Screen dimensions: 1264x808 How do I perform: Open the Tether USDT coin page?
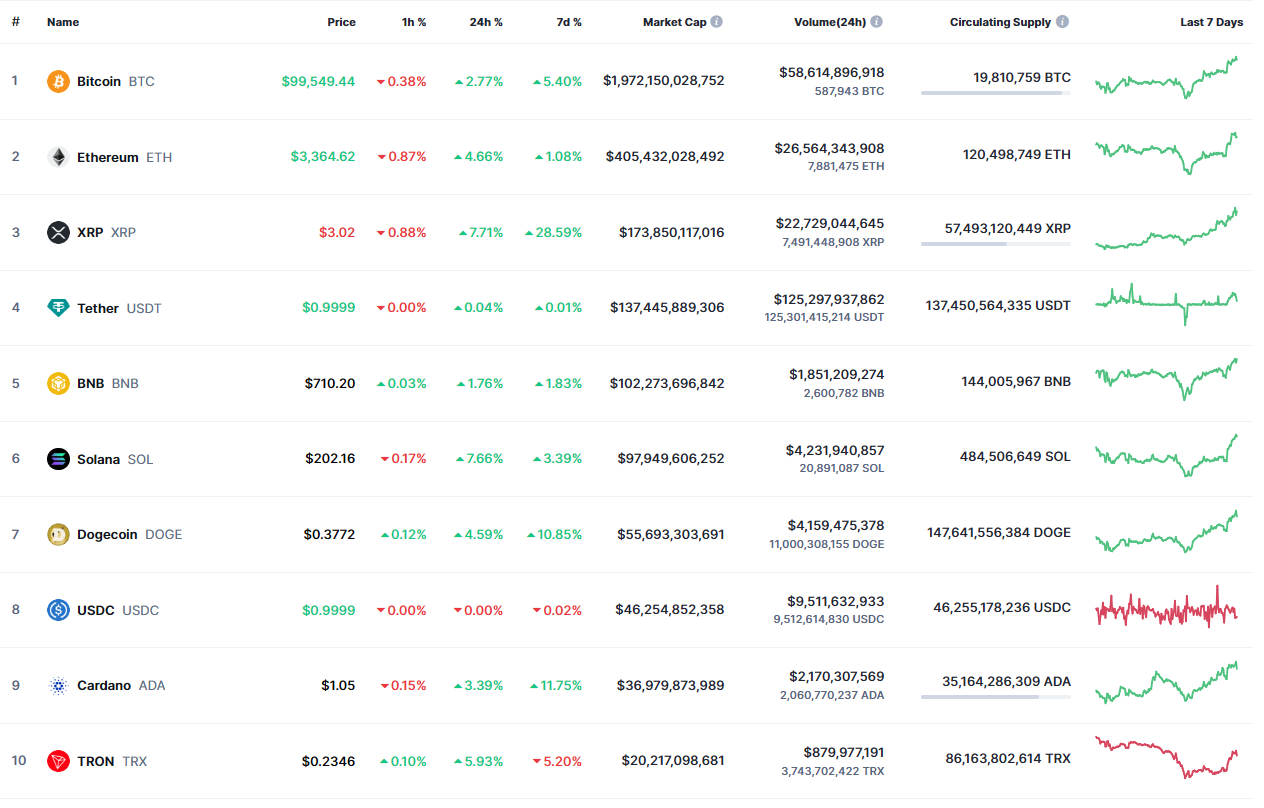coord(104,308)
